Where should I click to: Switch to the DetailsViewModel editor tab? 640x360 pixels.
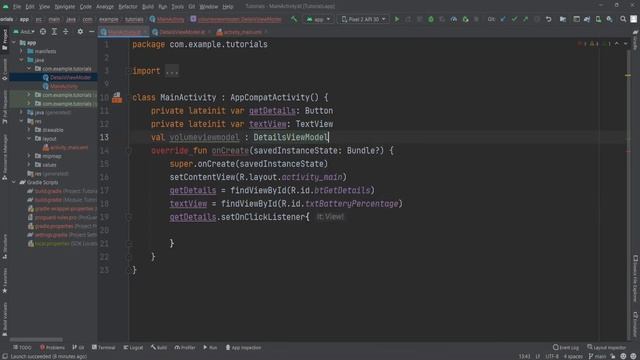182,32
